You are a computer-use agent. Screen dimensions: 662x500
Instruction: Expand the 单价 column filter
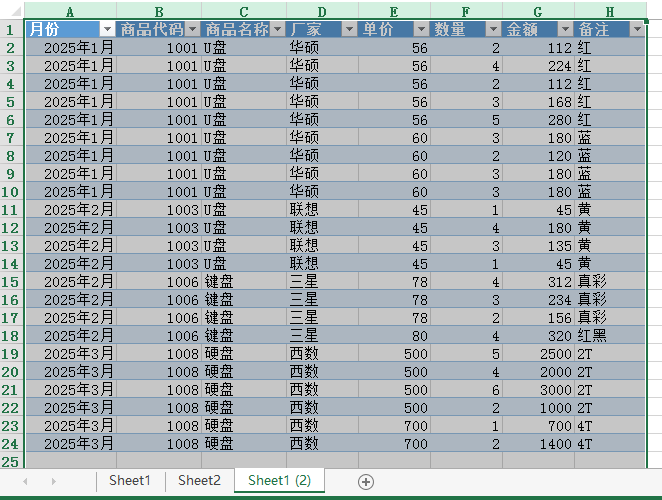(421, 29)
